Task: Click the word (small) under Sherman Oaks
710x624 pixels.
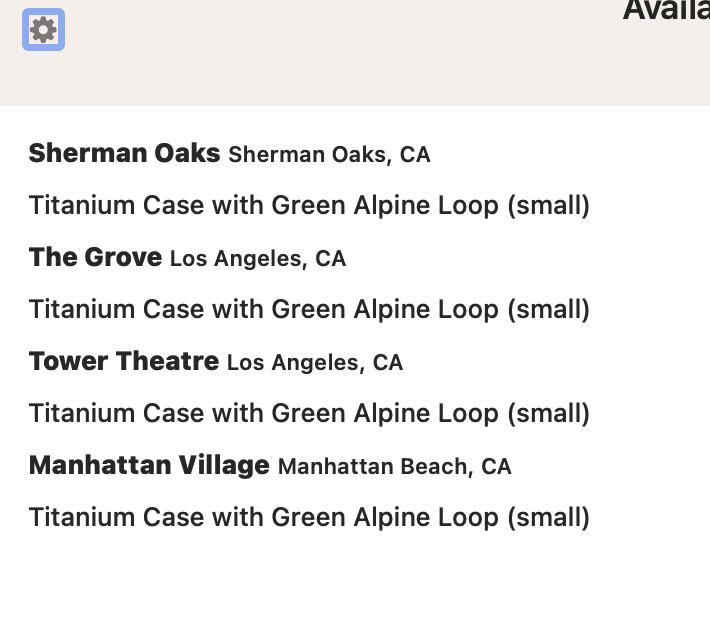Action: pos(548,206)
